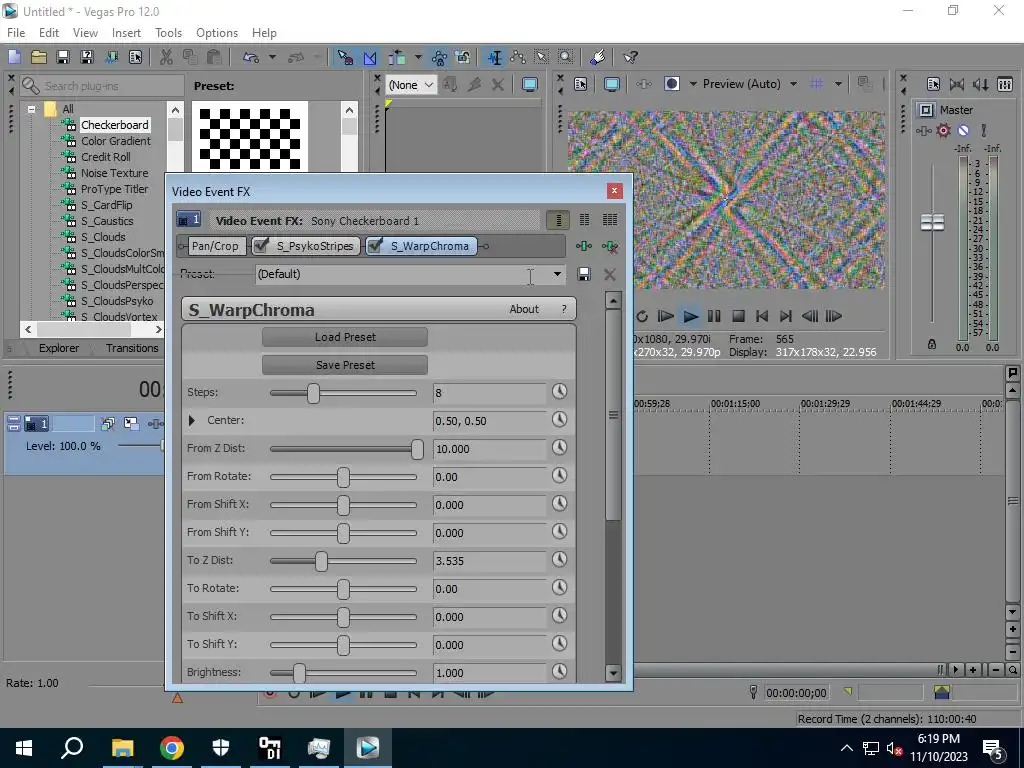
Task: Uncheck the S_PsykoStripes effect checkbox
Action: (261, 246)
